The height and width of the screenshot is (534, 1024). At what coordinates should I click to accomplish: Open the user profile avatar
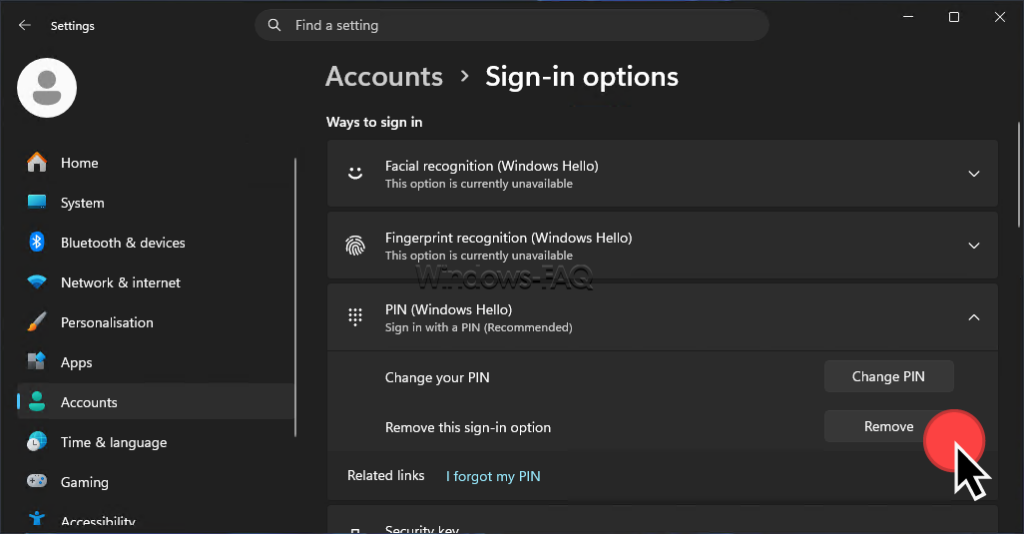(47, 87)
